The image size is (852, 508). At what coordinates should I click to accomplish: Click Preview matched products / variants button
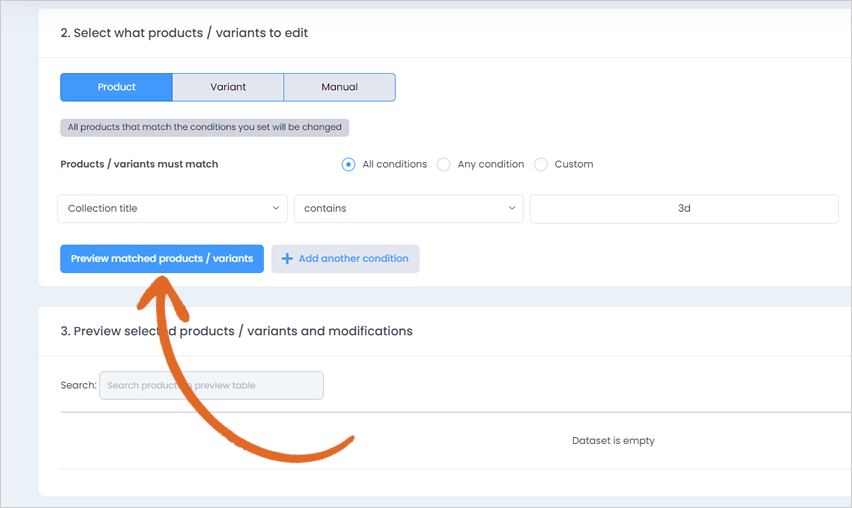coord(162,259)
